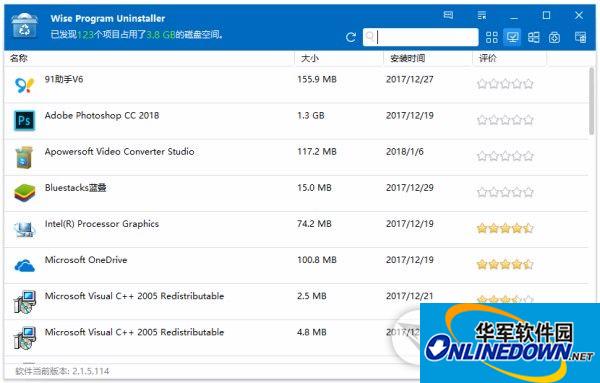This screenshot has width=600, height=383.
Task: Click Intel Processor Graphics rating stars
Action: coord(505,228)
